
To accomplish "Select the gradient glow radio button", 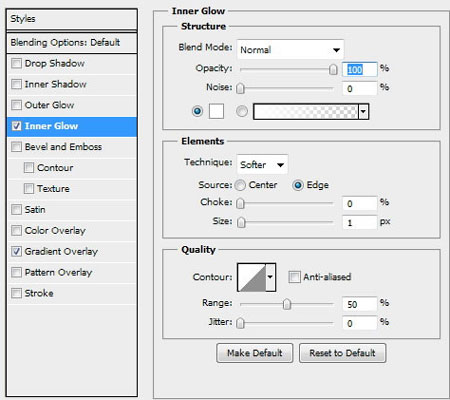I will click(242, 111).
